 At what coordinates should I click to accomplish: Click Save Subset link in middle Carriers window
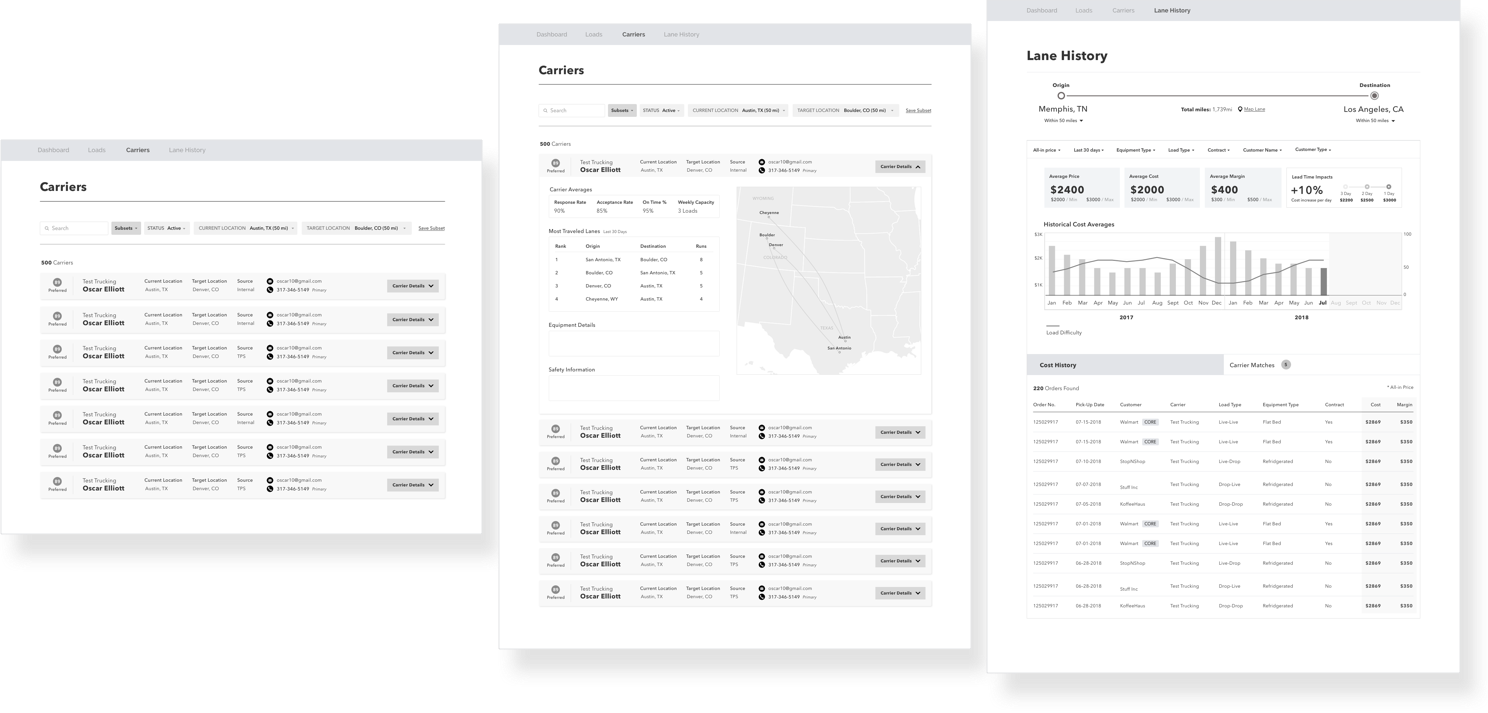coord(918,111)
